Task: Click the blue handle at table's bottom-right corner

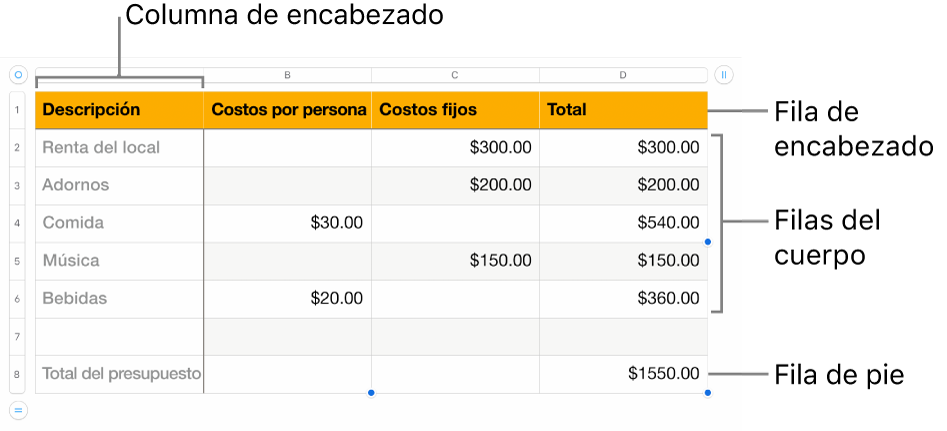Action: tap(708, 393)
